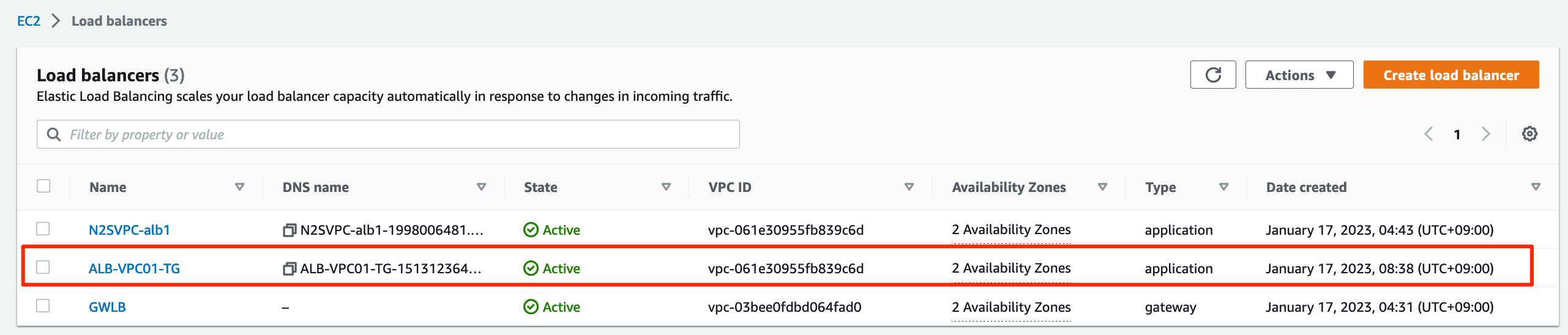The image size is (1568, 335).
Task: Check the GWLB row checkbox
Action: tap(43, 306)
